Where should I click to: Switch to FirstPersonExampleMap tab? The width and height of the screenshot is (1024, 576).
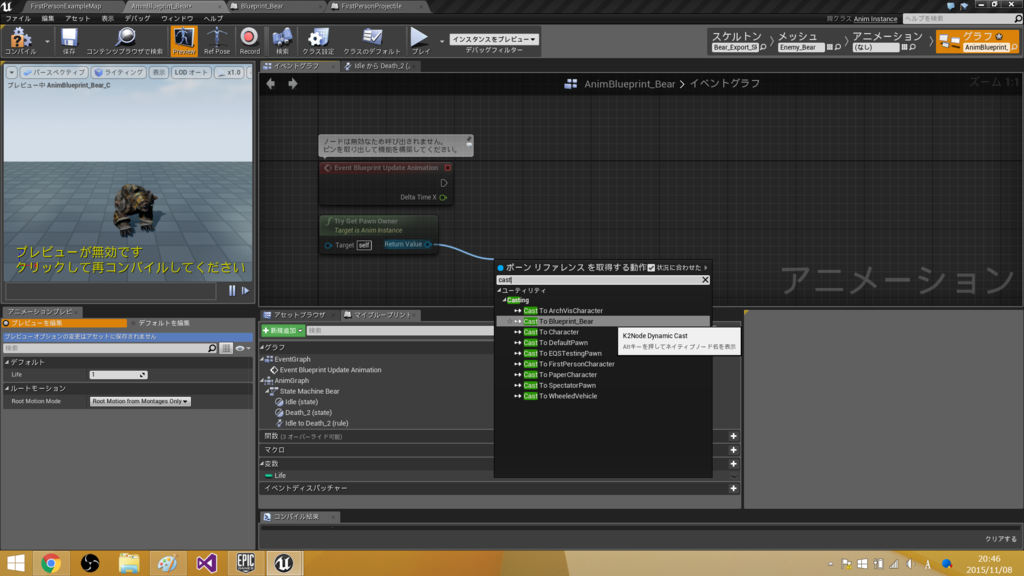tap(65, 6)
